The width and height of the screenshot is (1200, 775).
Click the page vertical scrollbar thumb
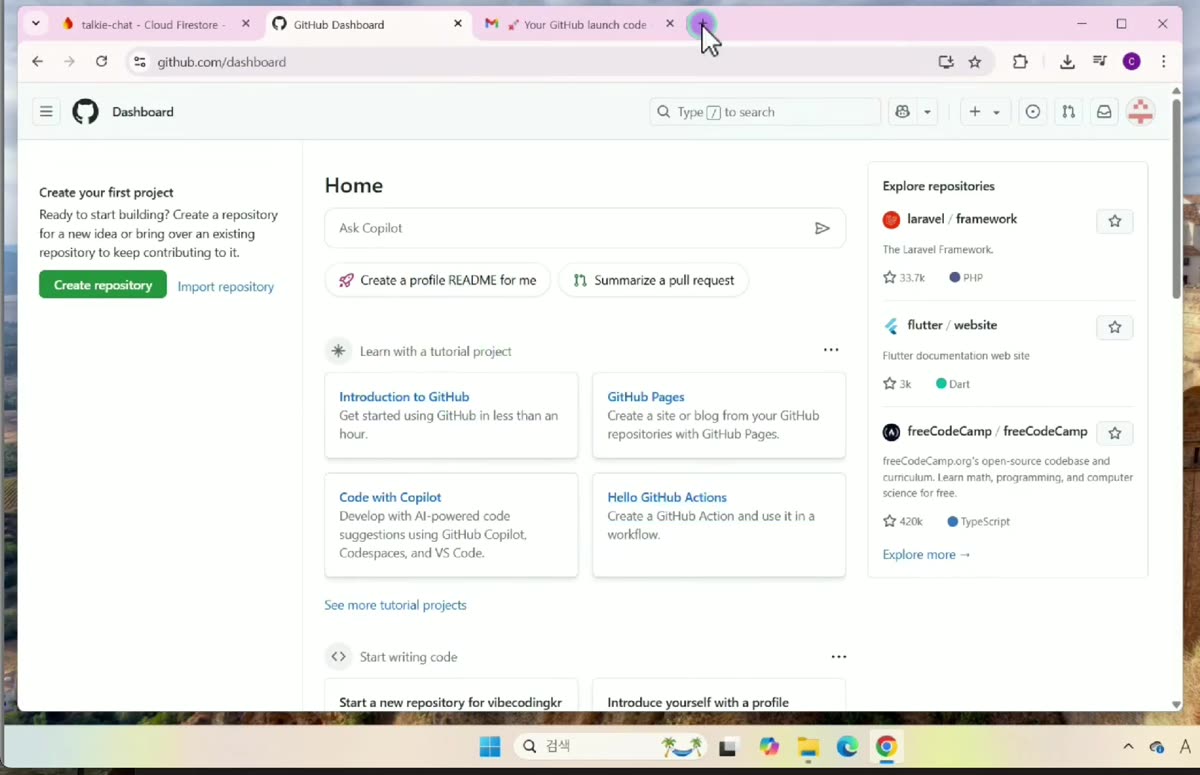(x=1176, y=198)
